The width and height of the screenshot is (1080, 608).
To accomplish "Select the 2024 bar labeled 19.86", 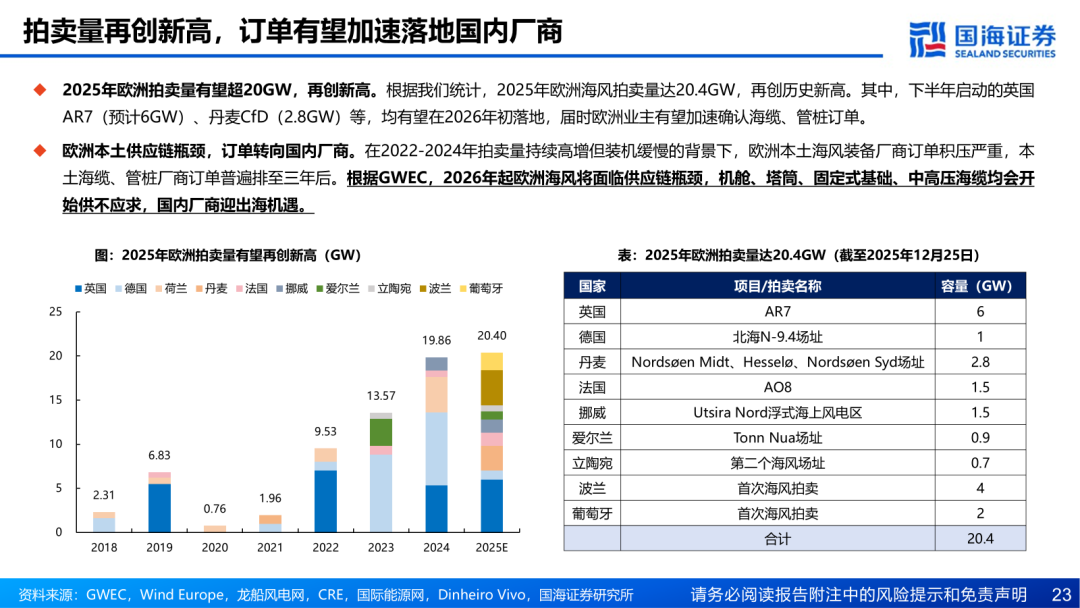I will pyautogui.click(x=436, y=444).
